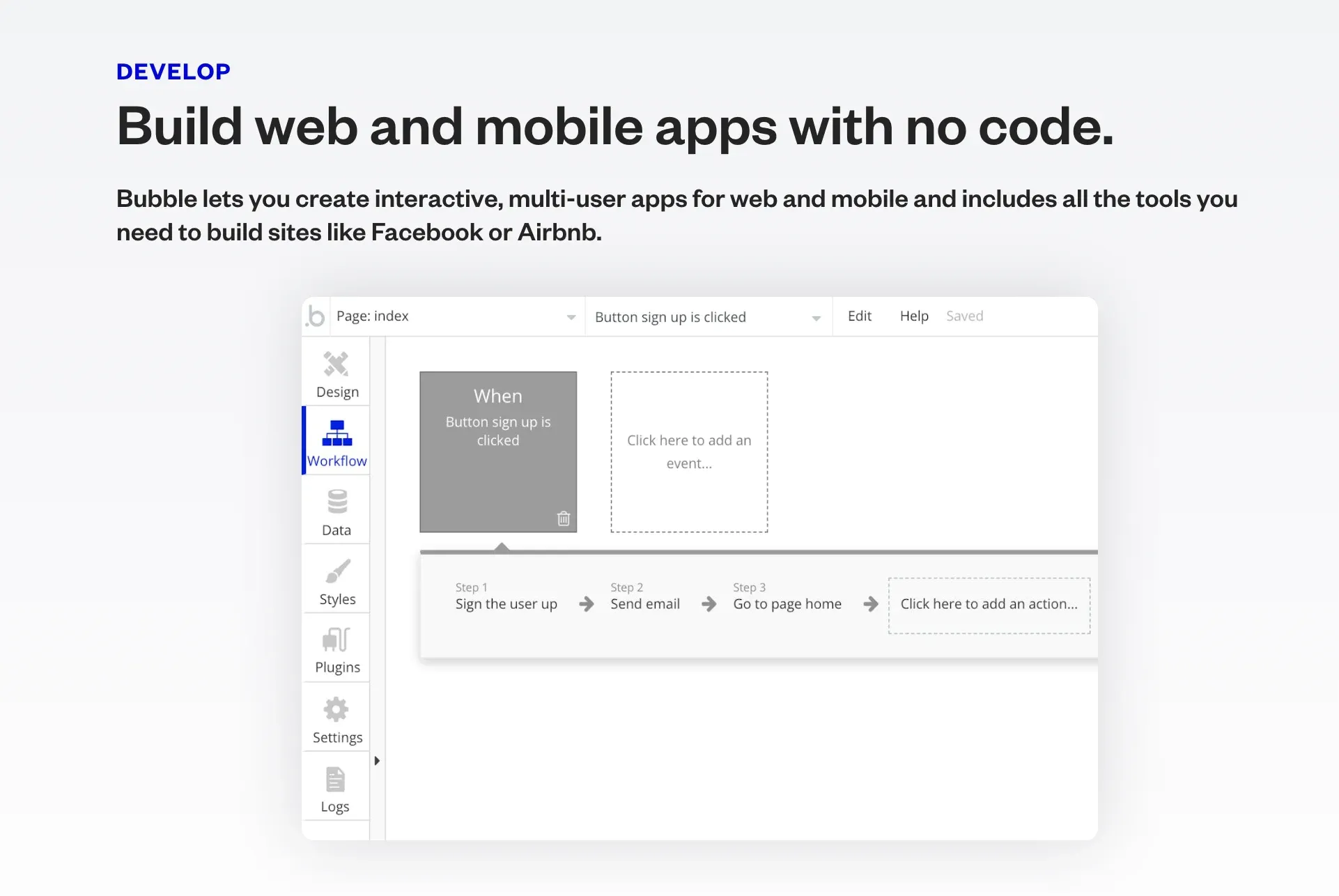Expand the Page: index dropdown

pyautogui.click(x=457, y=316)
